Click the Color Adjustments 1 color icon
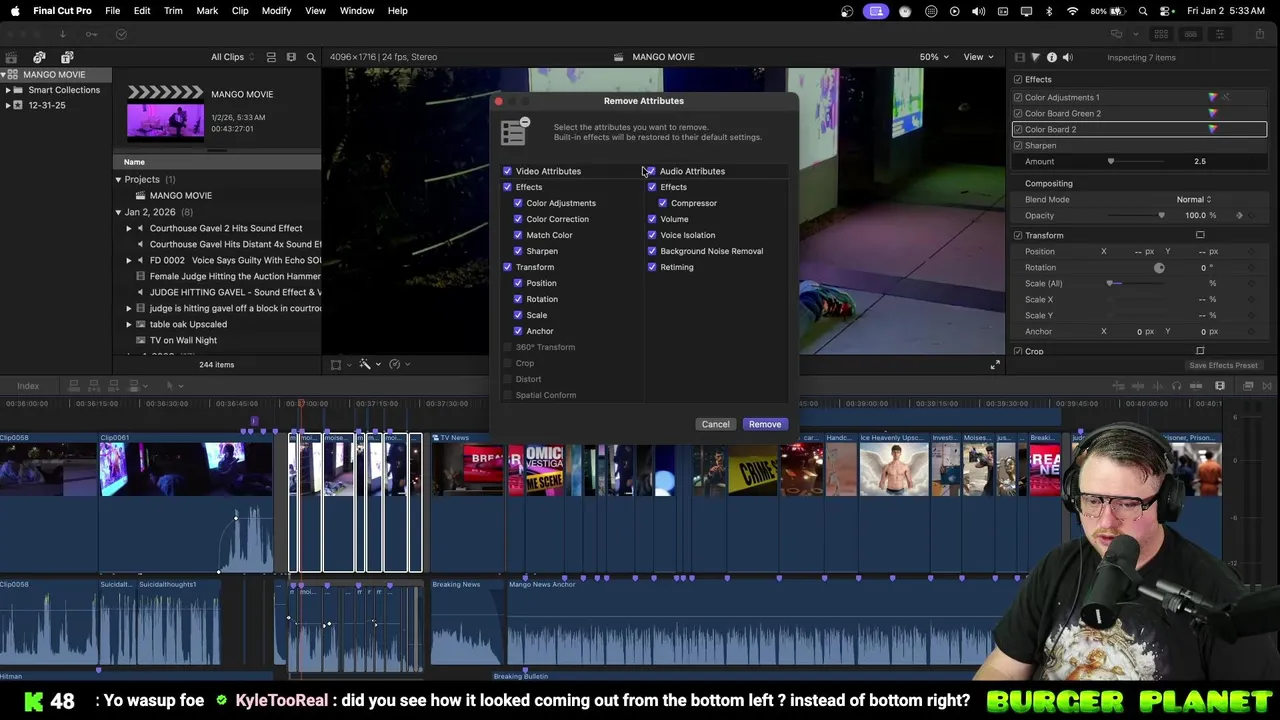Viewport: 1280px width, 720px height. click(1213, 97)
